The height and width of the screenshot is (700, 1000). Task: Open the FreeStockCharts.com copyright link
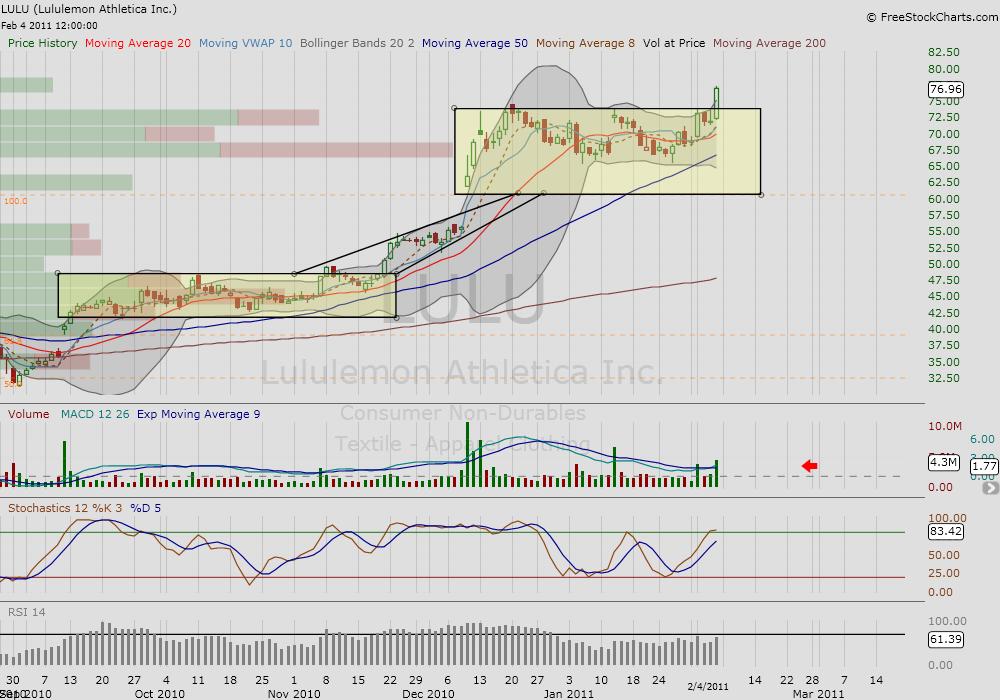point(932,17)
